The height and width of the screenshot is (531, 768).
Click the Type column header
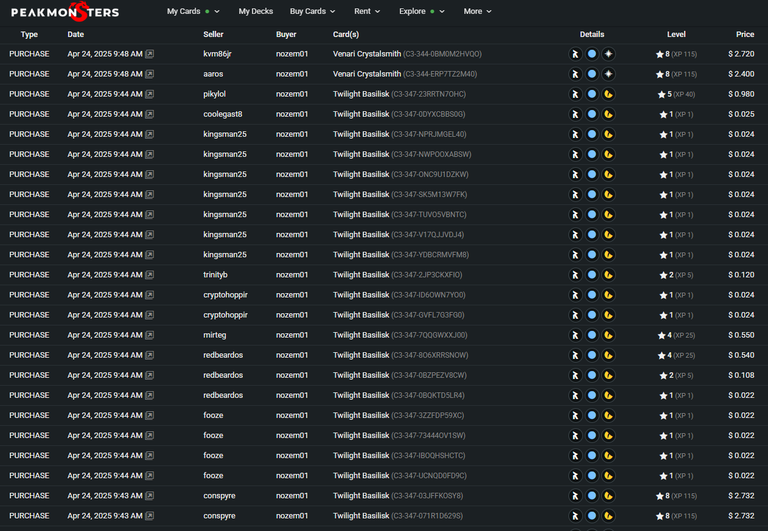[29, 34]
